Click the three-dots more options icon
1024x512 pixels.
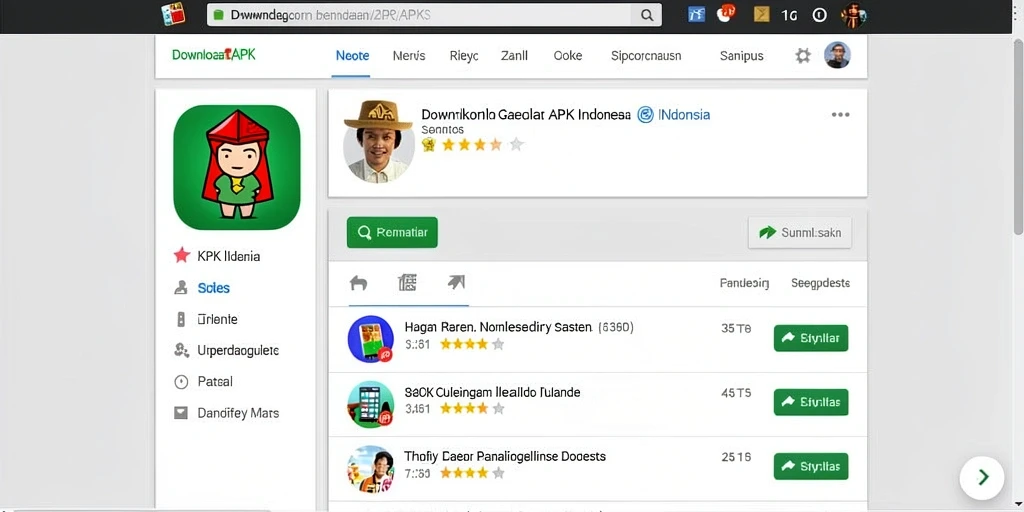pyautogui.click(x=840, y=115)
